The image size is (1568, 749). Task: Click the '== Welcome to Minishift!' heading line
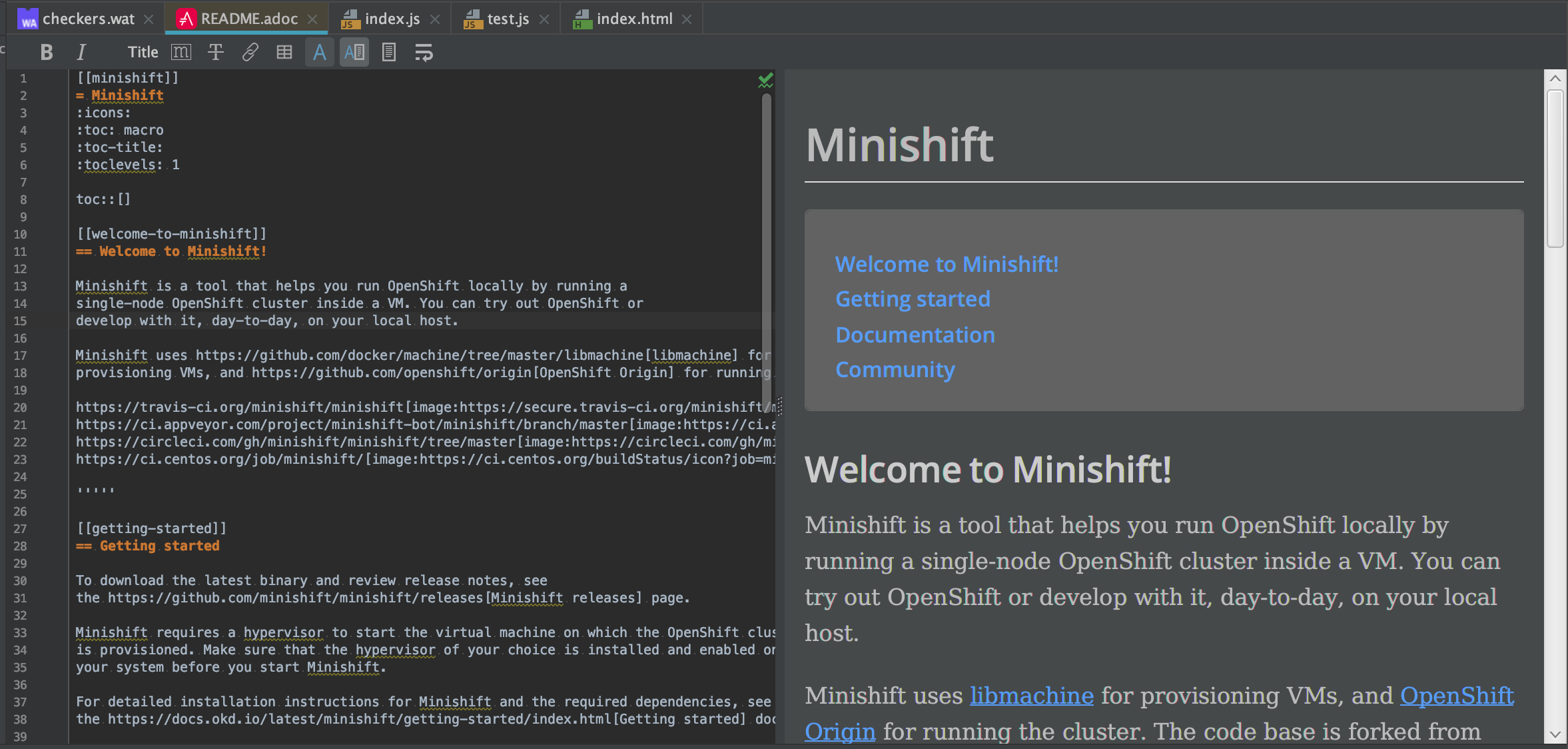[x=171, y=251]
